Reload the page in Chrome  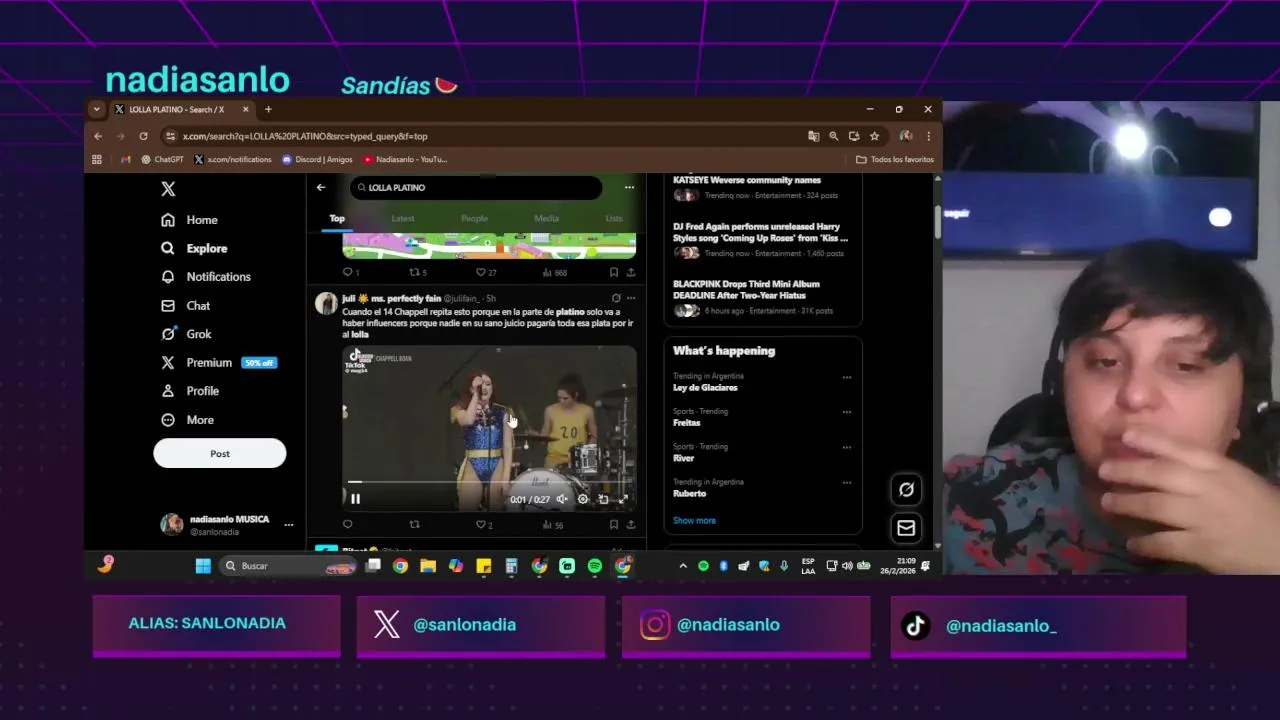143,136
